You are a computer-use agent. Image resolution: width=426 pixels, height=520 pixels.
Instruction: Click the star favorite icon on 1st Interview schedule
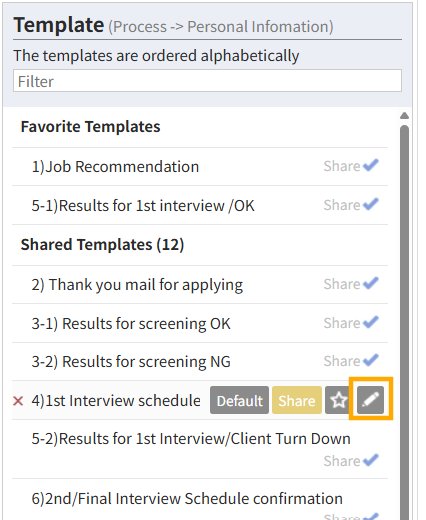[339, 400]
